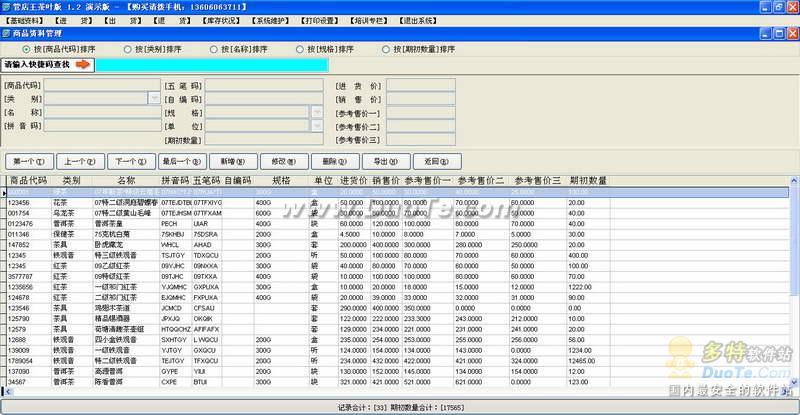Choose sort by 名称 option
The width and height of the screenshot is (800, 415).
213,48
